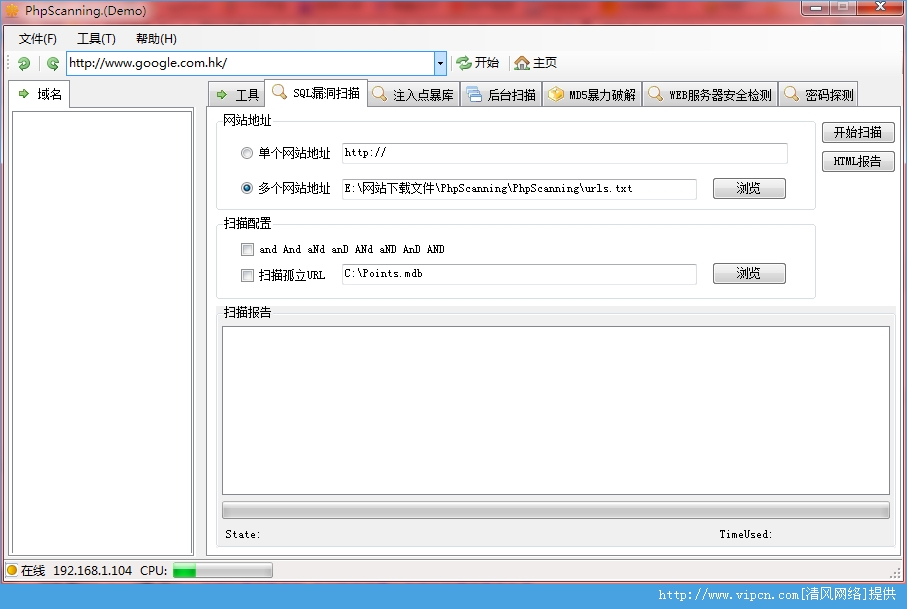Select the SQL漏洞扫描 tab
The image size is (907, 609).
click(316, 93)
